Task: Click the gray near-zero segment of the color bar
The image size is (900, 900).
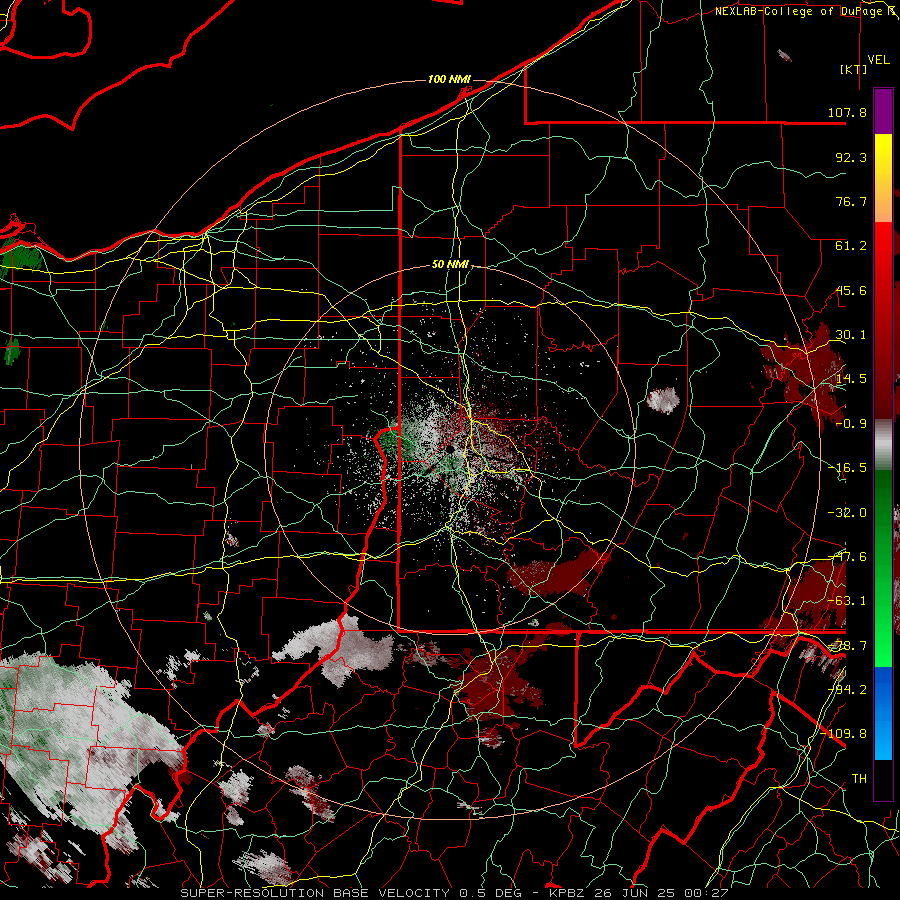Action: pyautogui.click(x=883, y=445)
